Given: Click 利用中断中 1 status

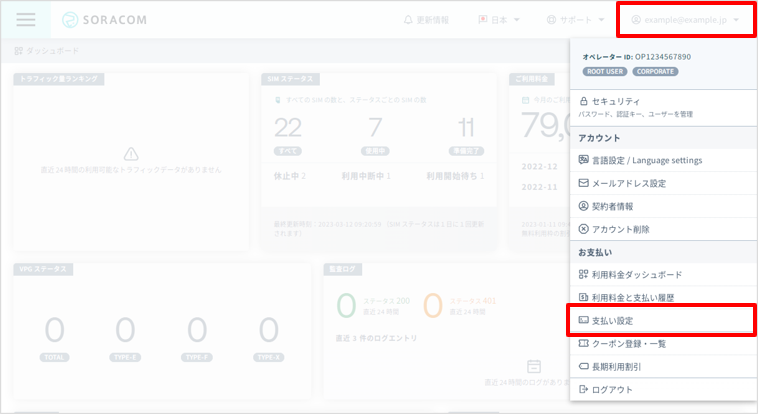Looking at the screenshot, I should point(366,176).
